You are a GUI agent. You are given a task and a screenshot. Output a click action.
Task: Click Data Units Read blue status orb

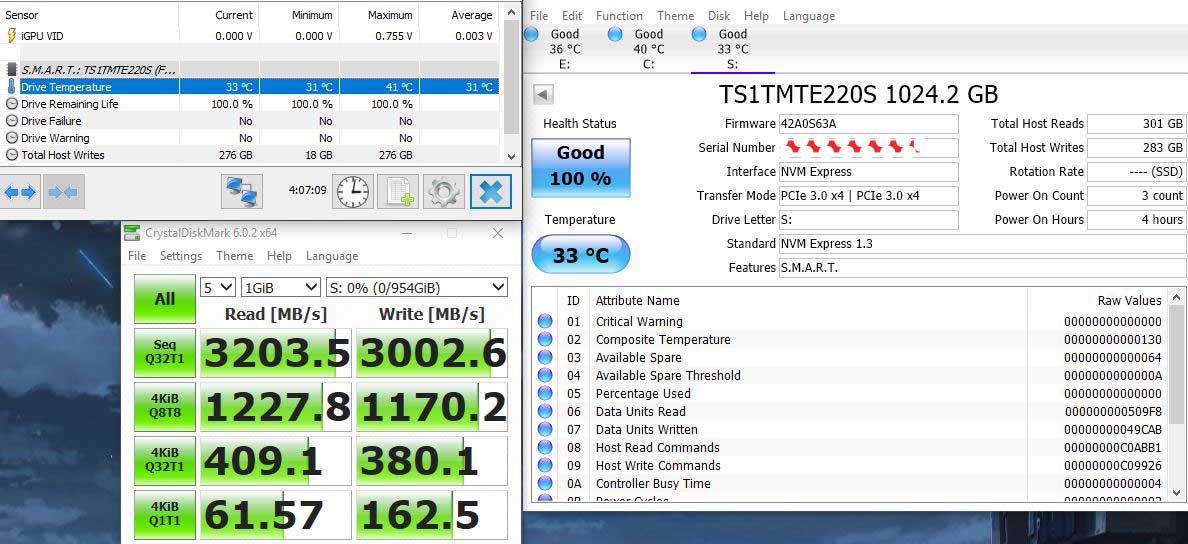coord(545,411)
